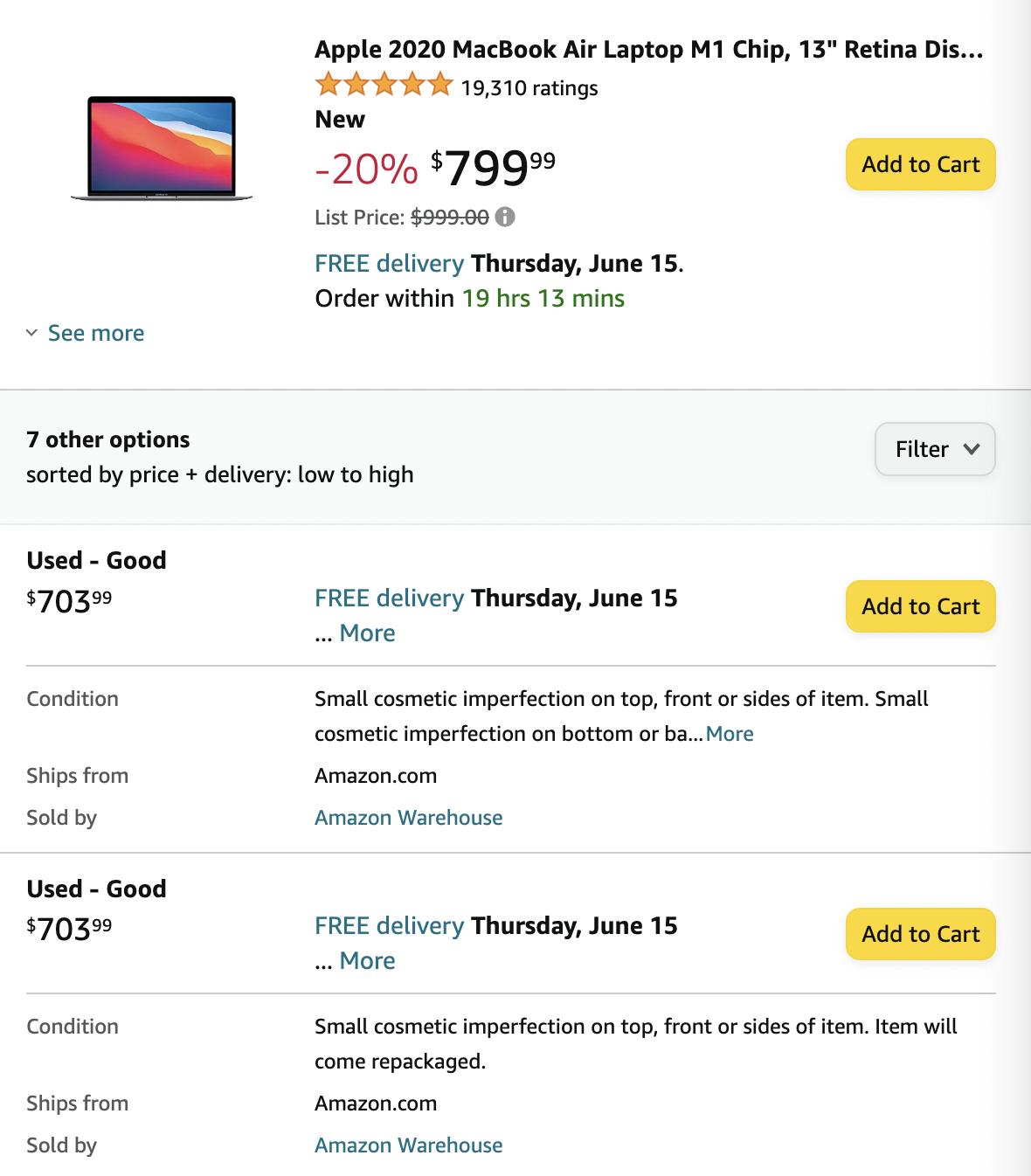
Task: Show More of first offer's condition text
Action: click(x=730, y=734)
